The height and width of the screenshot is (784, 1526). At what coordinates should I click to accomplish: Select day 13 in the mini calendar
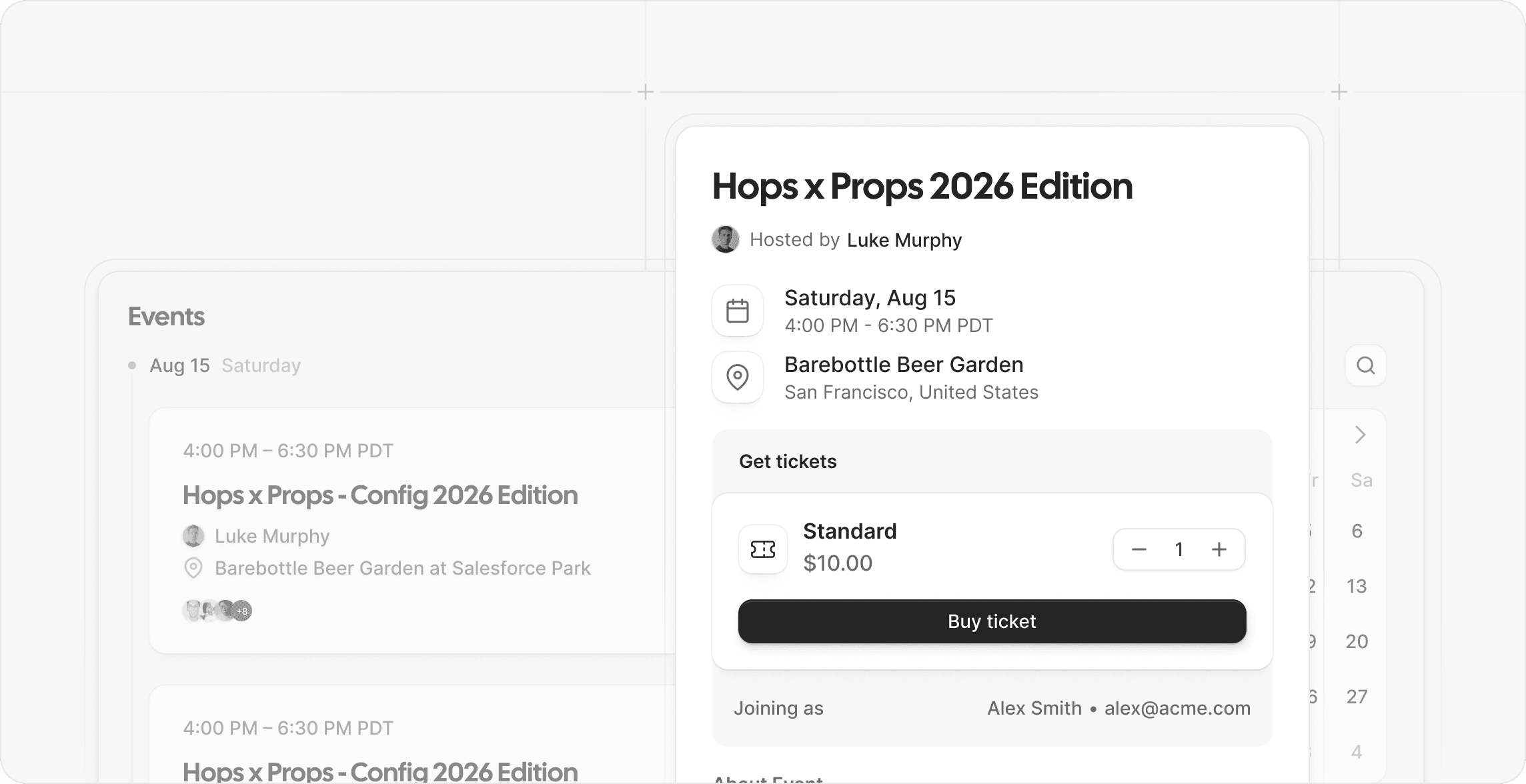(x=1357, y=586)
